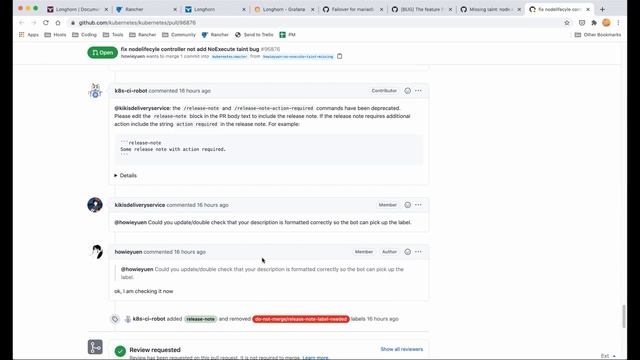640x360 pixels.
Task: Open Chrome's three-dot menu
Action: [618, 23]
